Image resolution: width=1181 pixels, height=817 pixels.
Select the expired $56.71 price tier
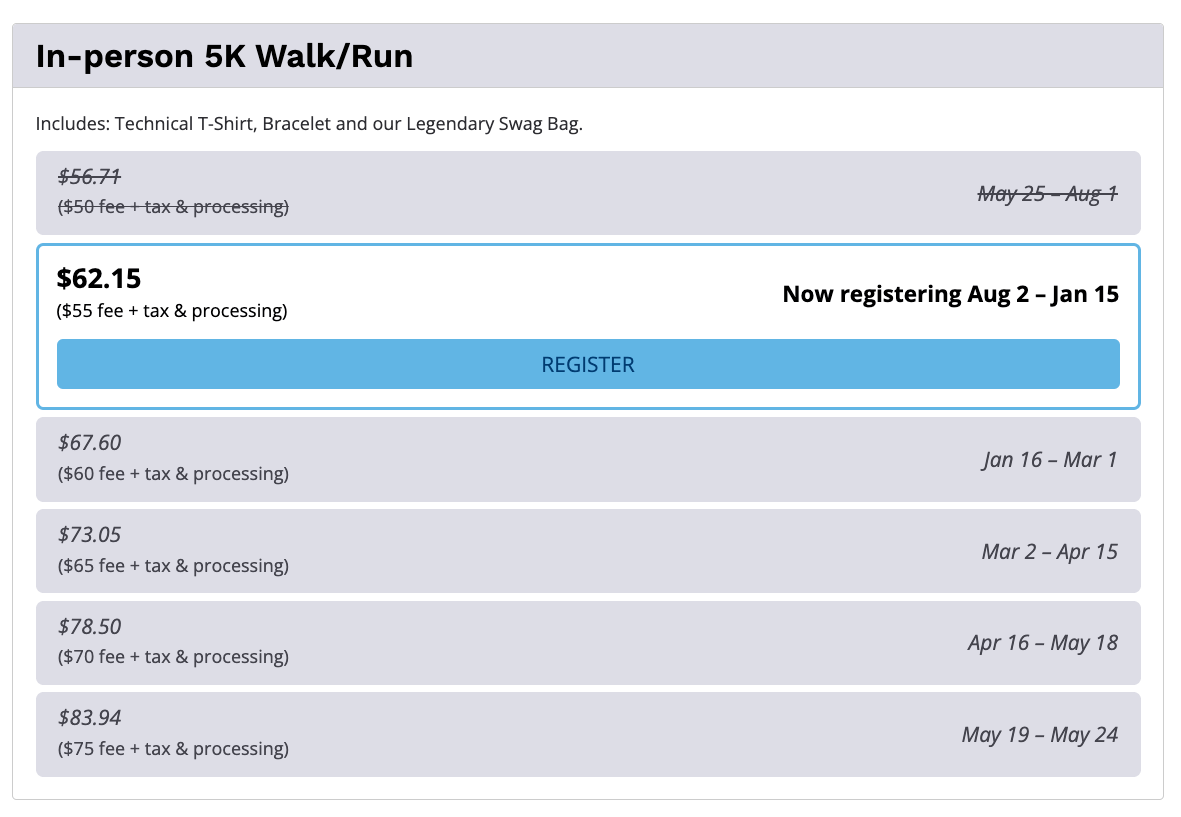[89, 177]
